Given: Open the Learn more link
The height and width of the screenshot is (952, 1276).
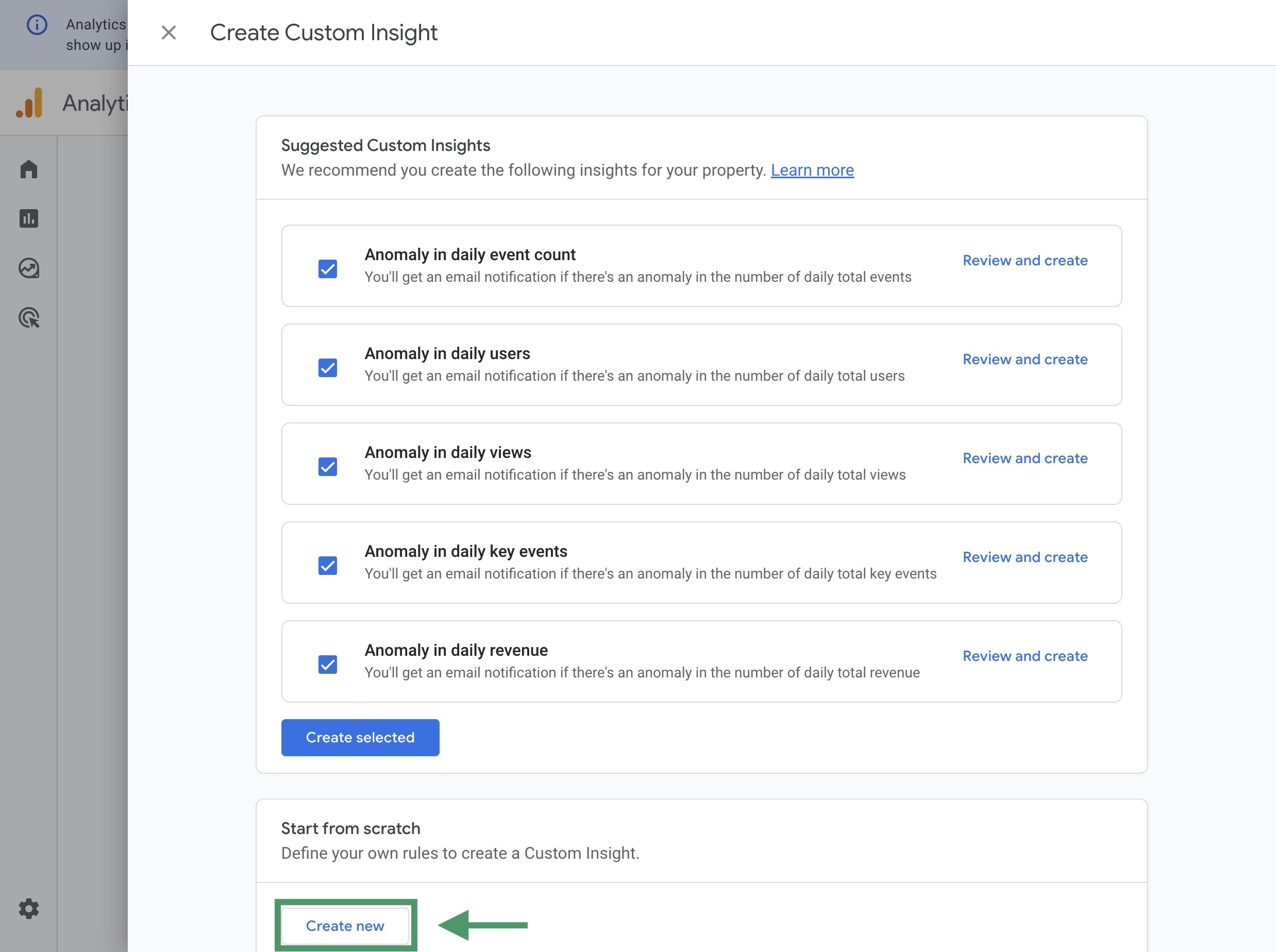Looking at the screenshot, I should tap(812, 170).
